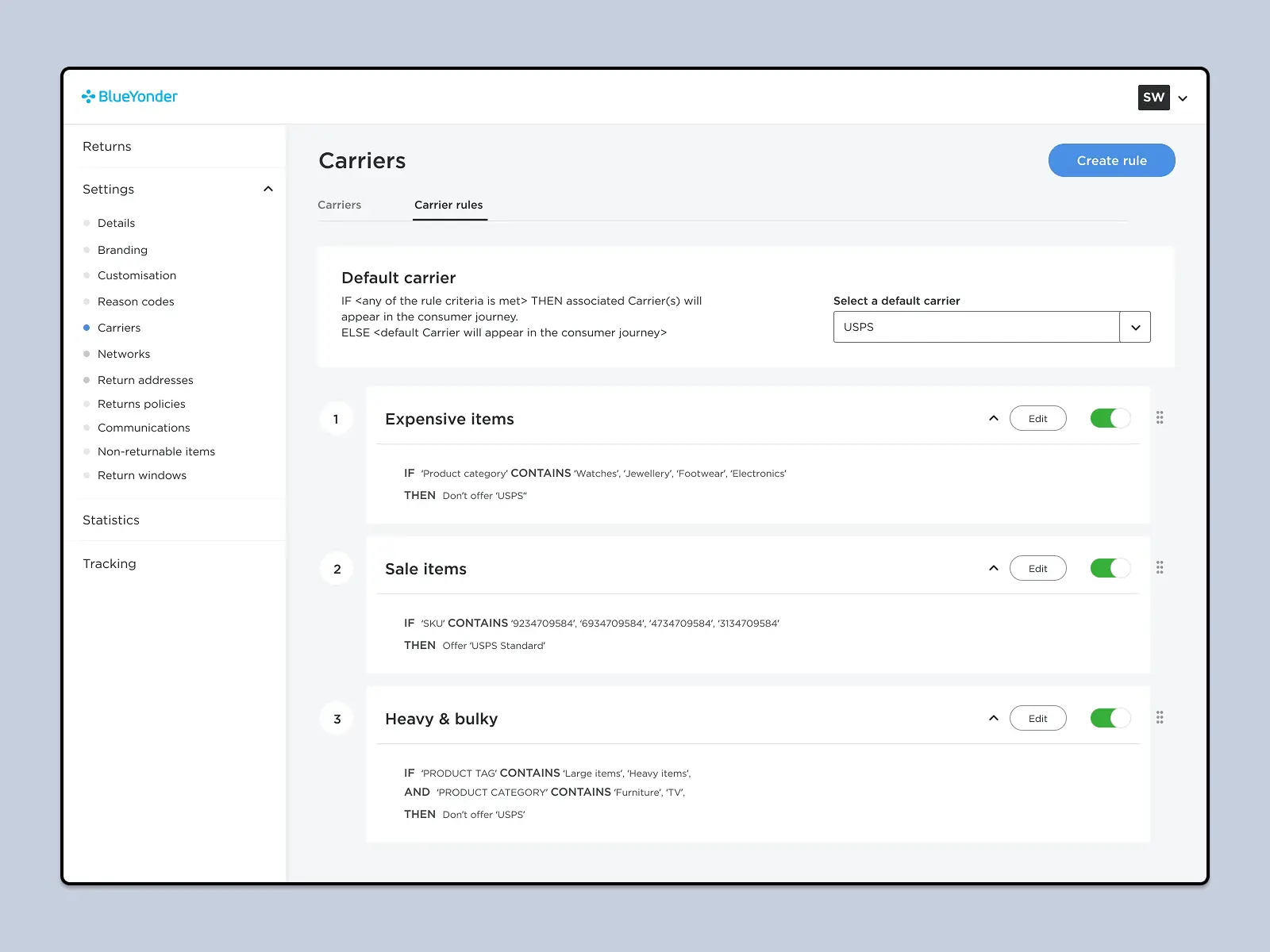Click the drag handle for Sale items rule

pos(1160,567)
